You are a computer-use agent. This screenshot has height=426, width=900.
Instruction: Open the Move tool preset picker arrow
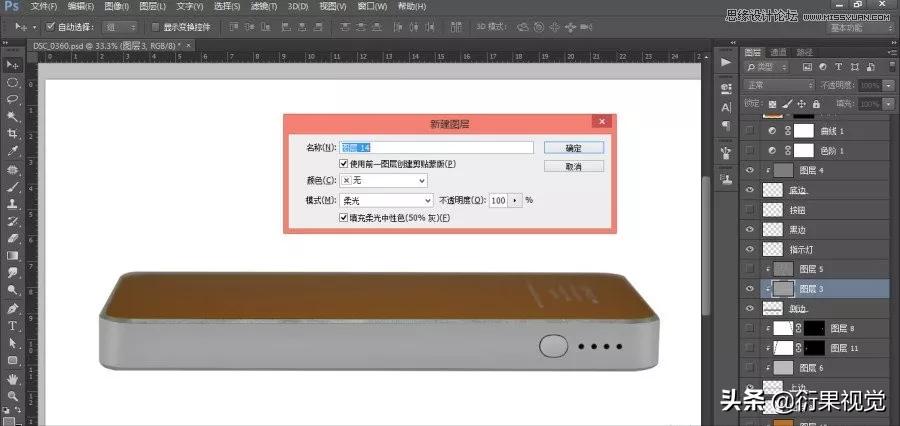click(x=34, y=27)
